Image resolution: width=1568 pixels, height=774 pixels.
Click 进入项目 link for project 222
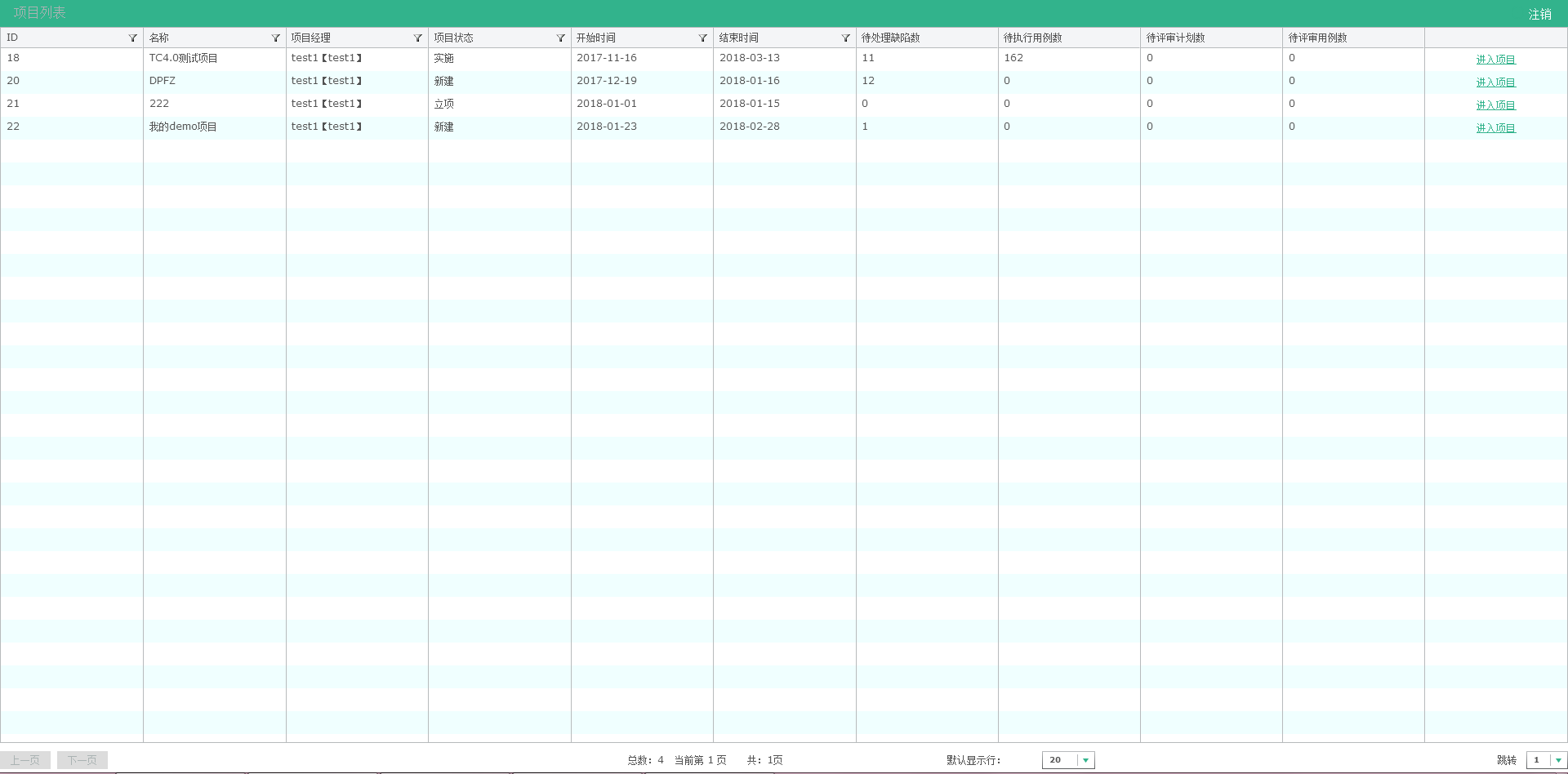tap(1495, 105)
